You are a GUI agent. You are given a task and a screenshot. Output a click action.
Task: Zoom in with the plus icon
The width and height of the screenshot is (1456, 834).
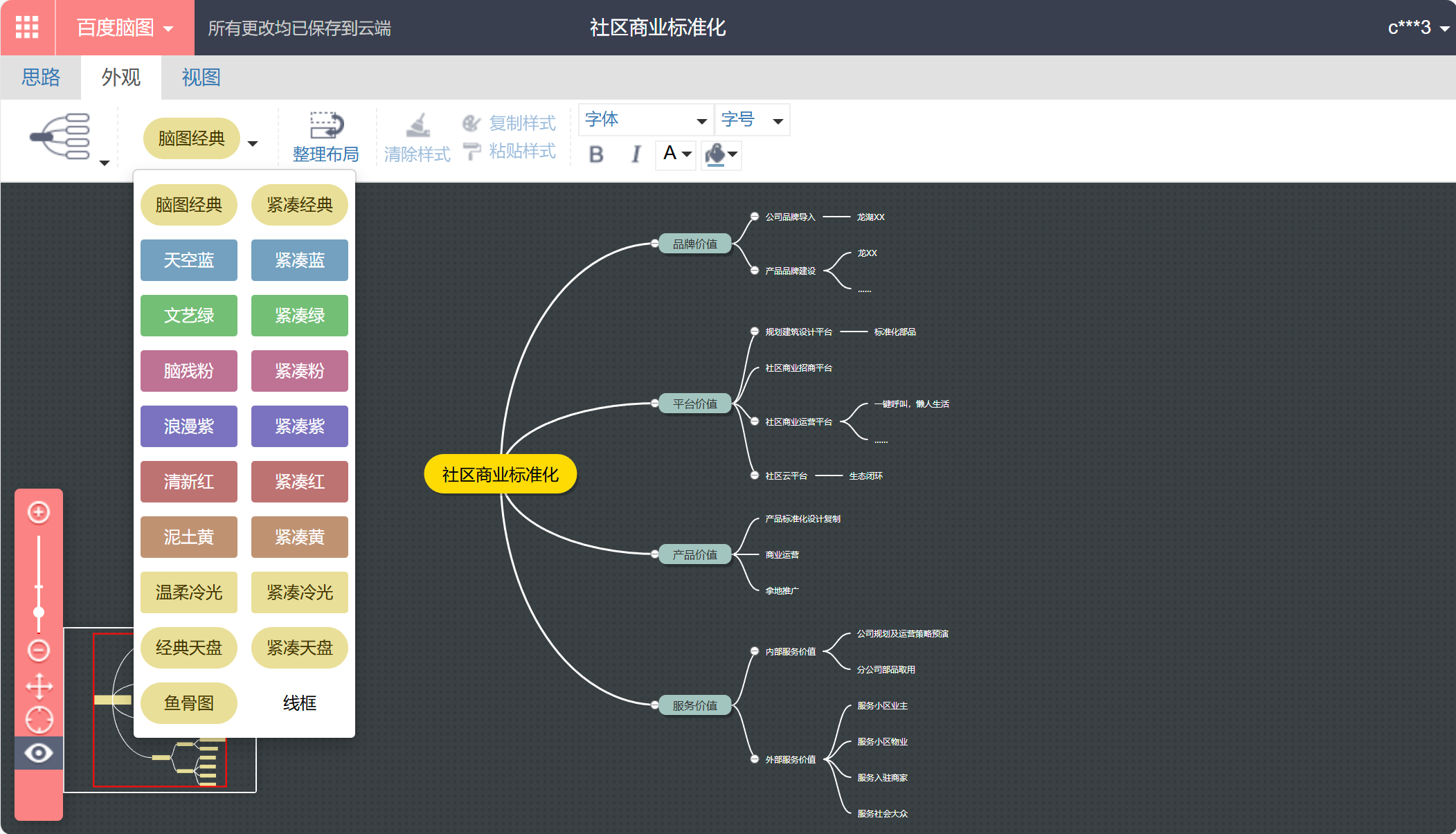pos(39,512)
